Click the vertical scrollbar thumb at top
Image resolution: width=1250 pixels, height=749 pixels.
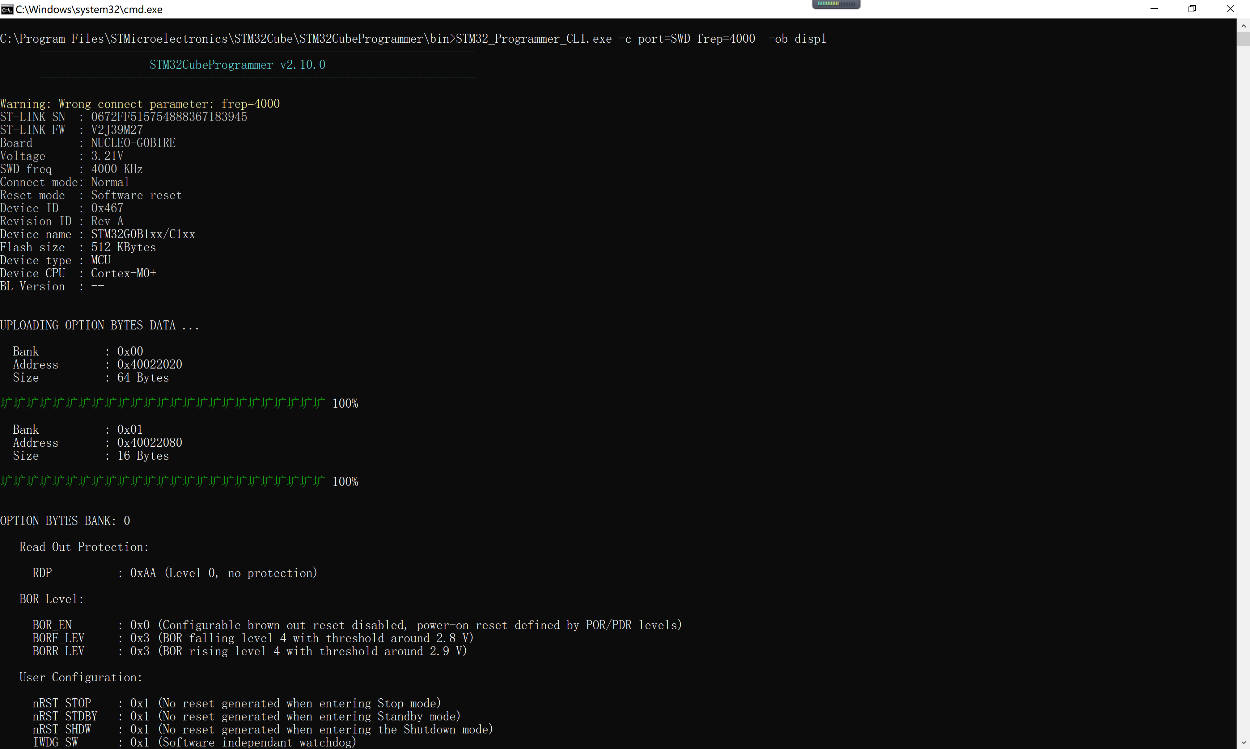[1243, 40]
